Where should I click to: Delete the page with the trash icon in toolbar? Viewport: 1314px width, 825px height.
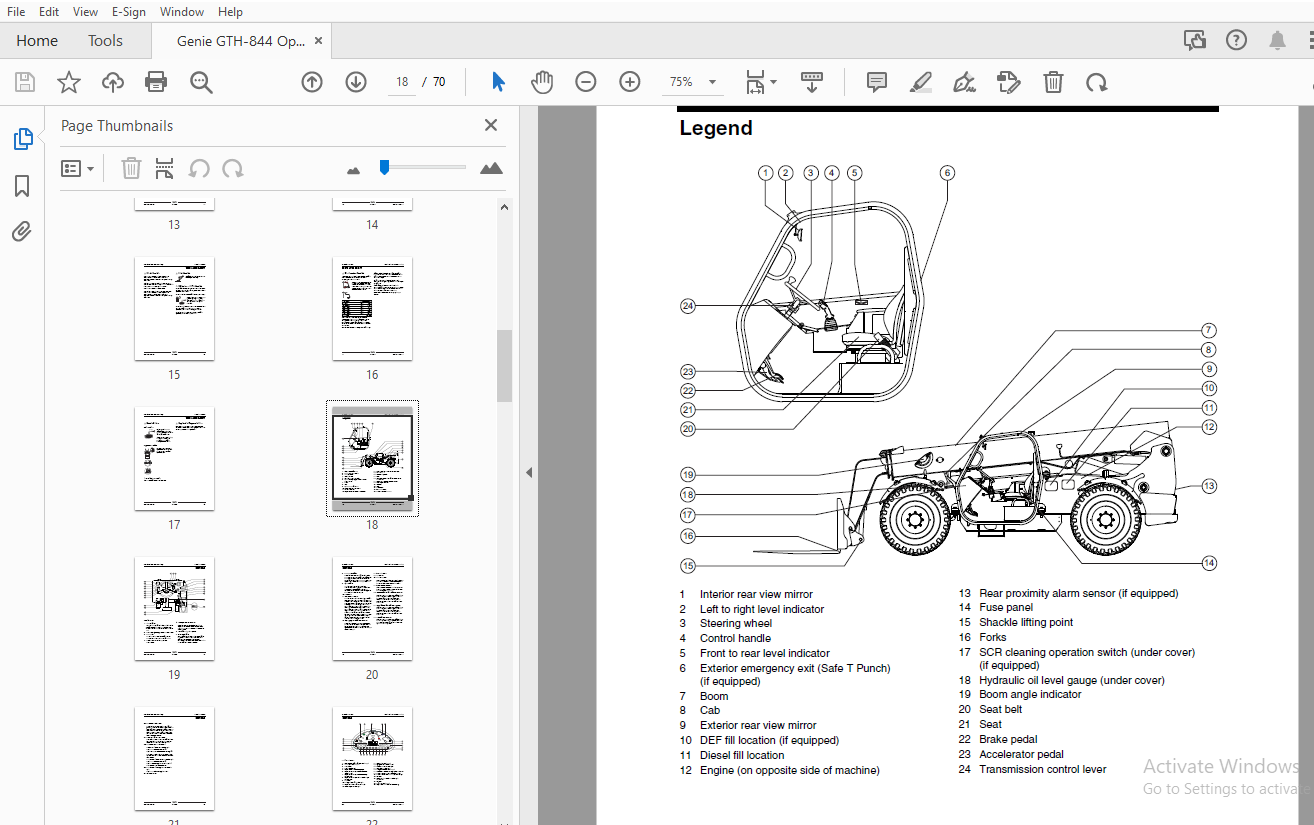(x=1053, y=82)
